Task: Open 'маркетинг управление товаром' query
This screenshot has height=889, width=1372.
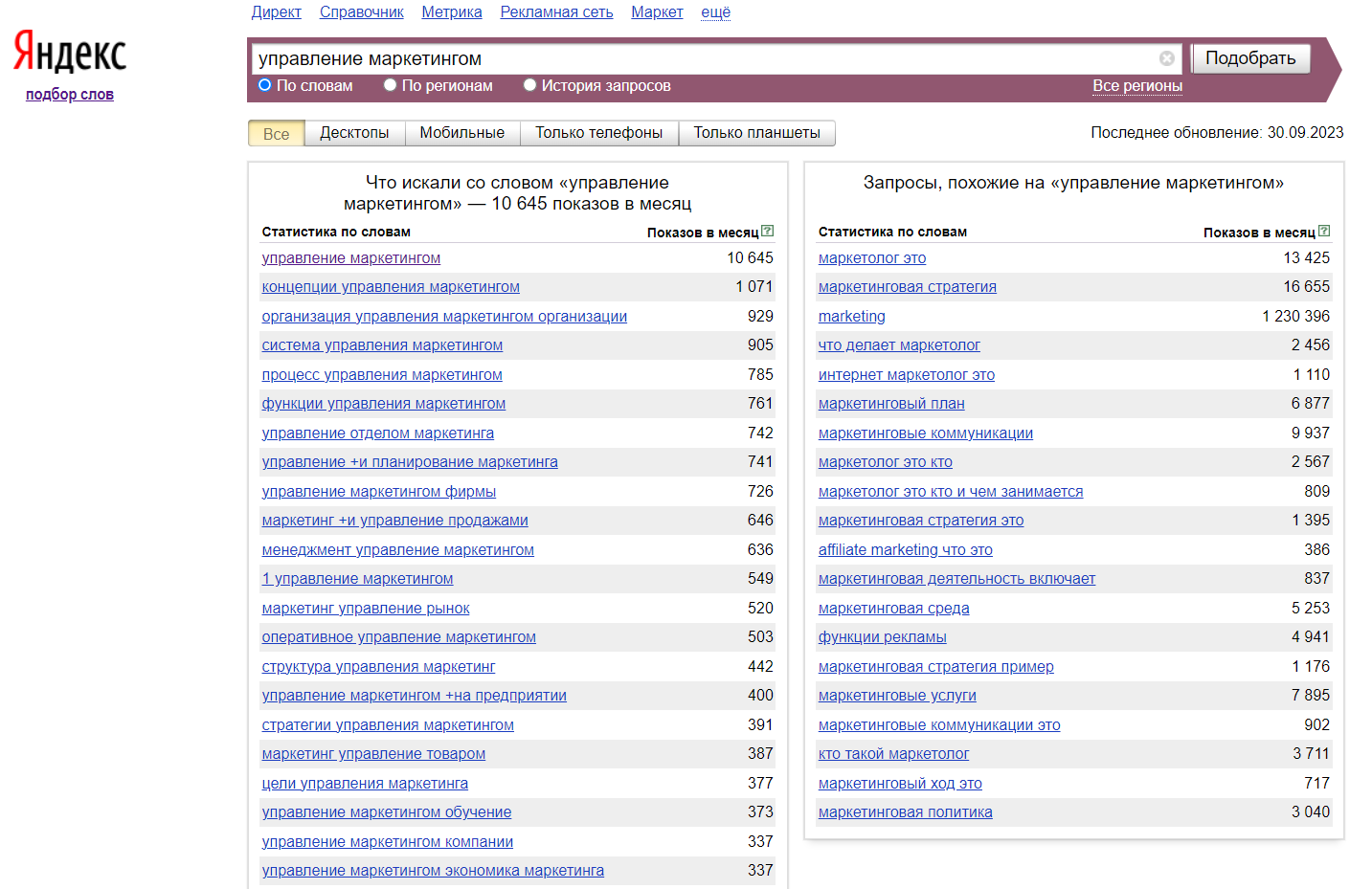Action: point(373,754)
